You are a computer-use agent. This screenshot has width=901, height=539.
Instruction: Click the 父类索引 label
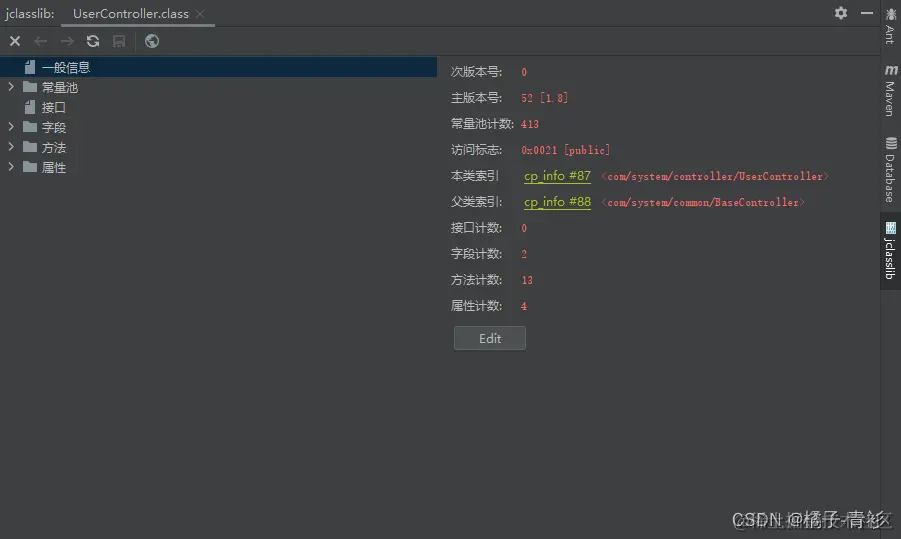click(x=476, y=202)
